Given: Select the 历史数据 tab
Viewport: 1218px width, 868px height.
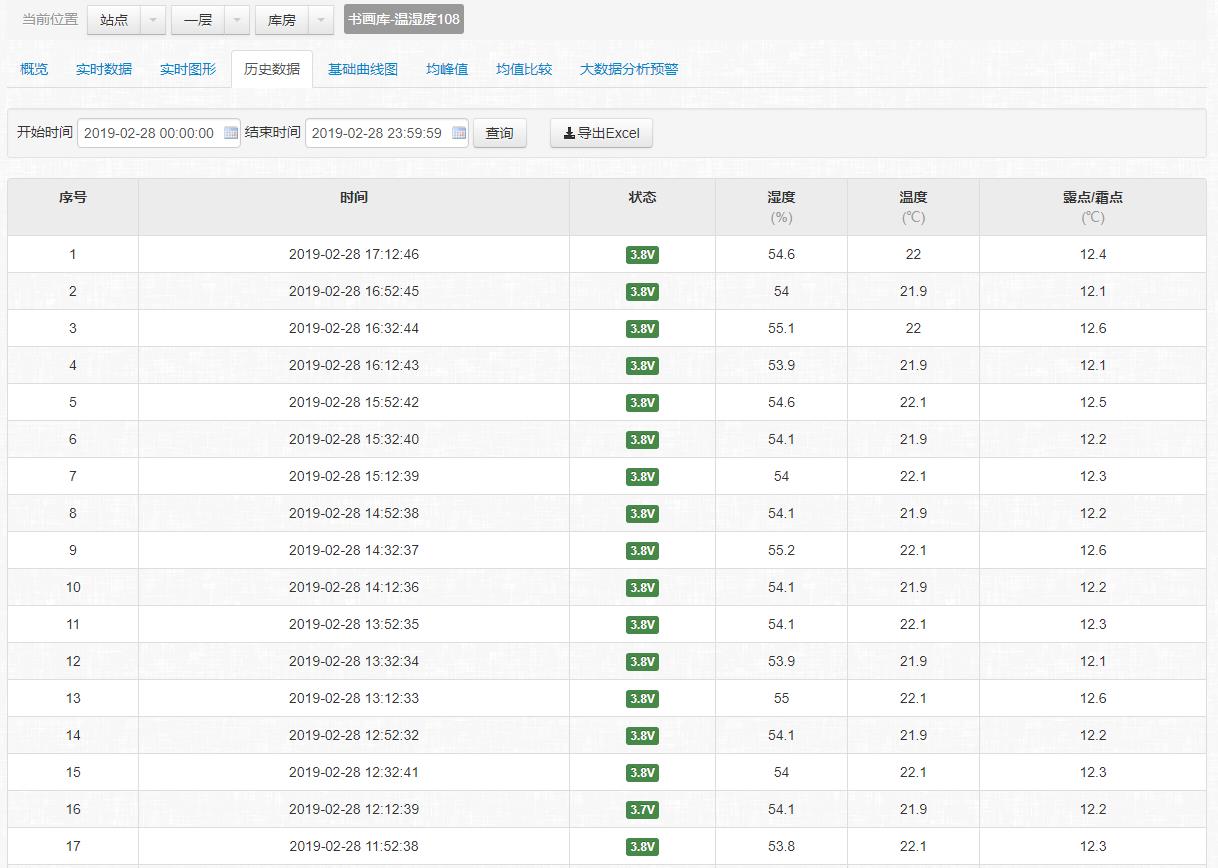Looking at the screenshot, I should (x=272, y=69).
